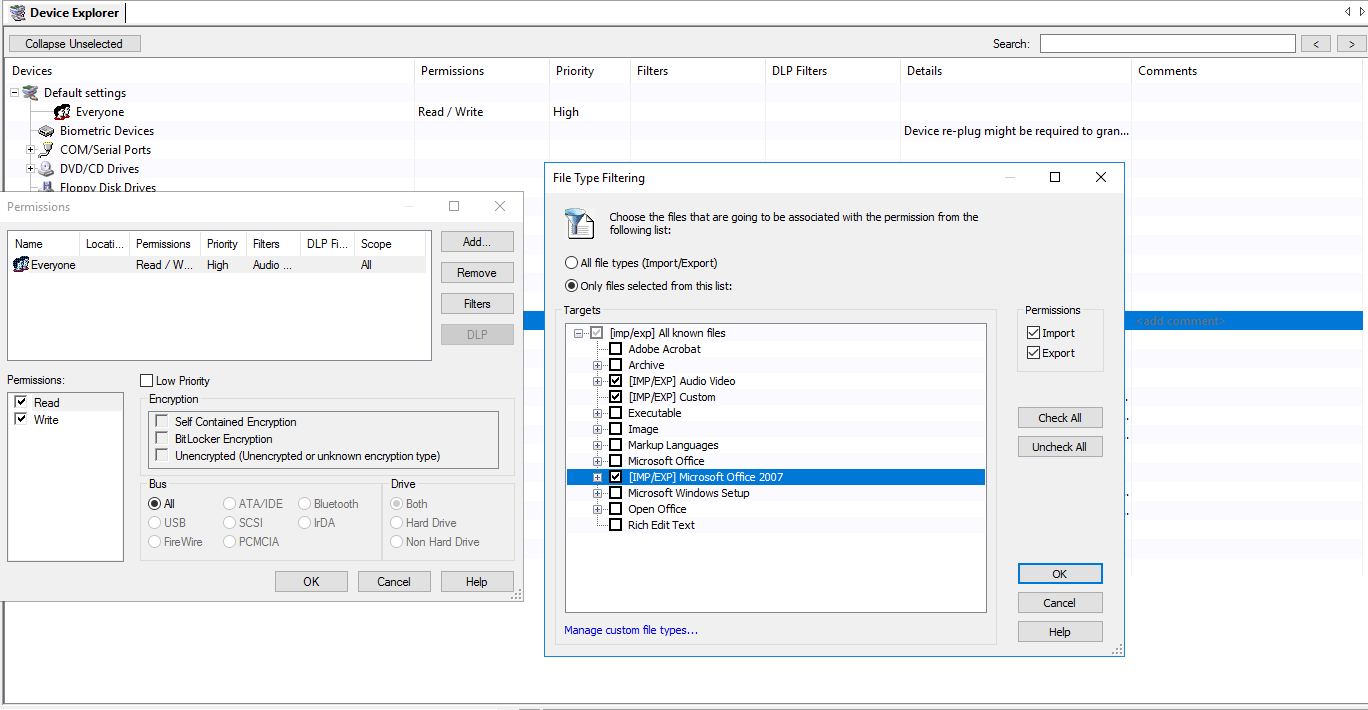Expand the Archive file type node
The image size is (1368, 710).
pyautogui.click(x=597, y=365)
